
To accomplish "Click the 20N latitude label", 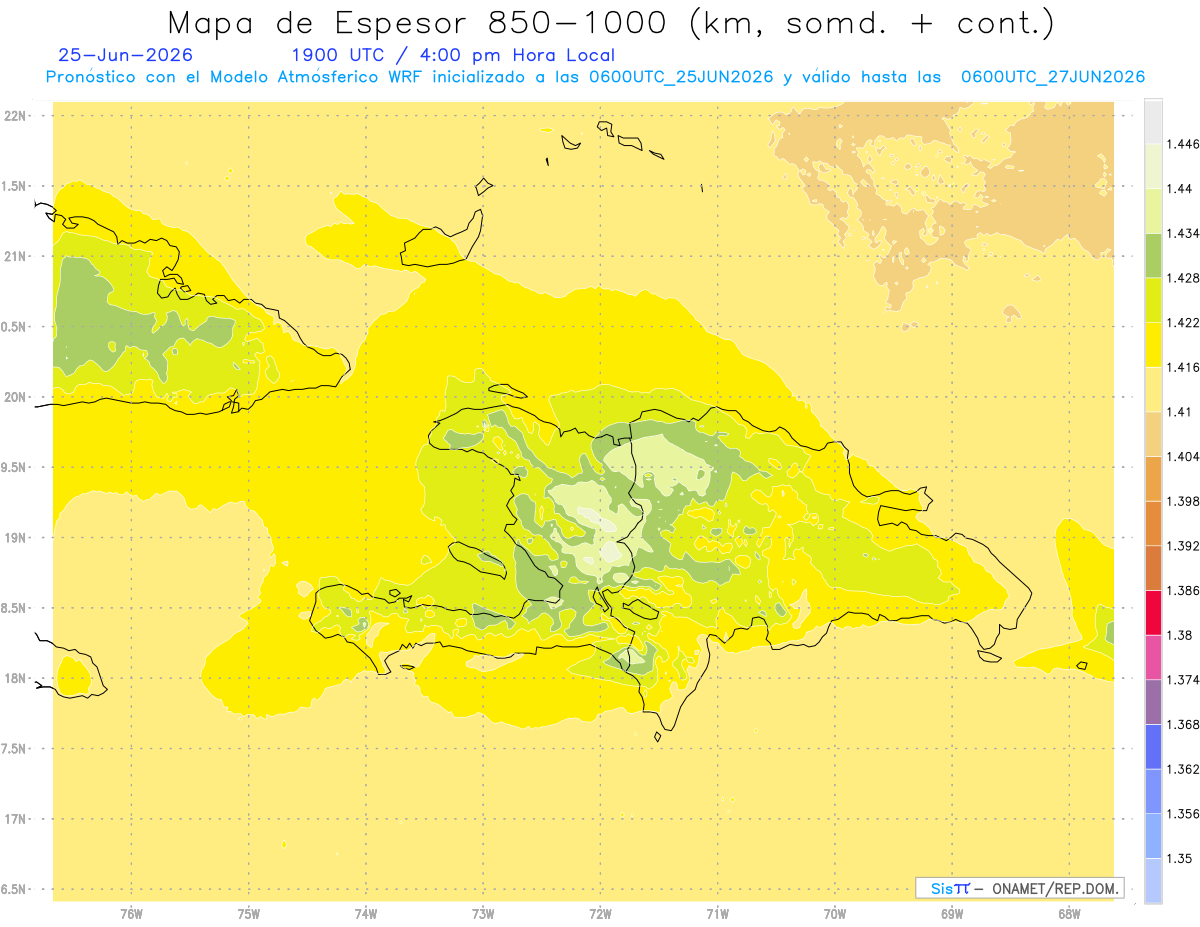I will [14, 397].
